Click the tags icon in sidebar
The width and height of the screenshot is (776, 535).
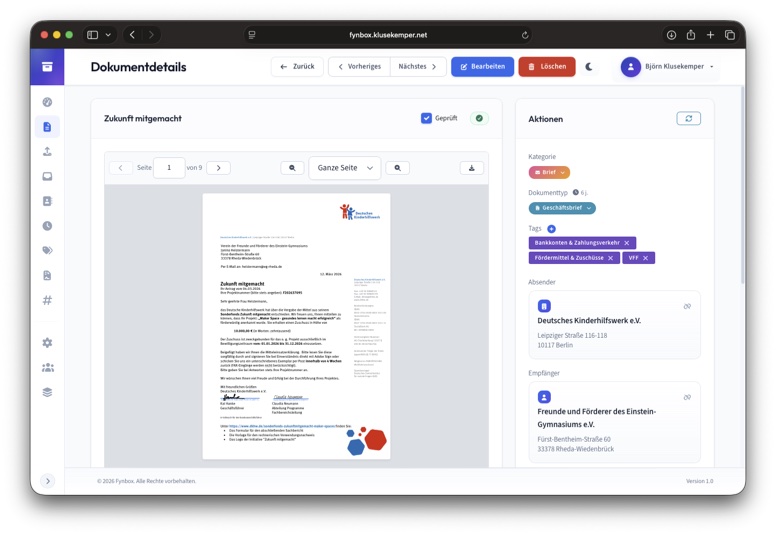[47, 251]
